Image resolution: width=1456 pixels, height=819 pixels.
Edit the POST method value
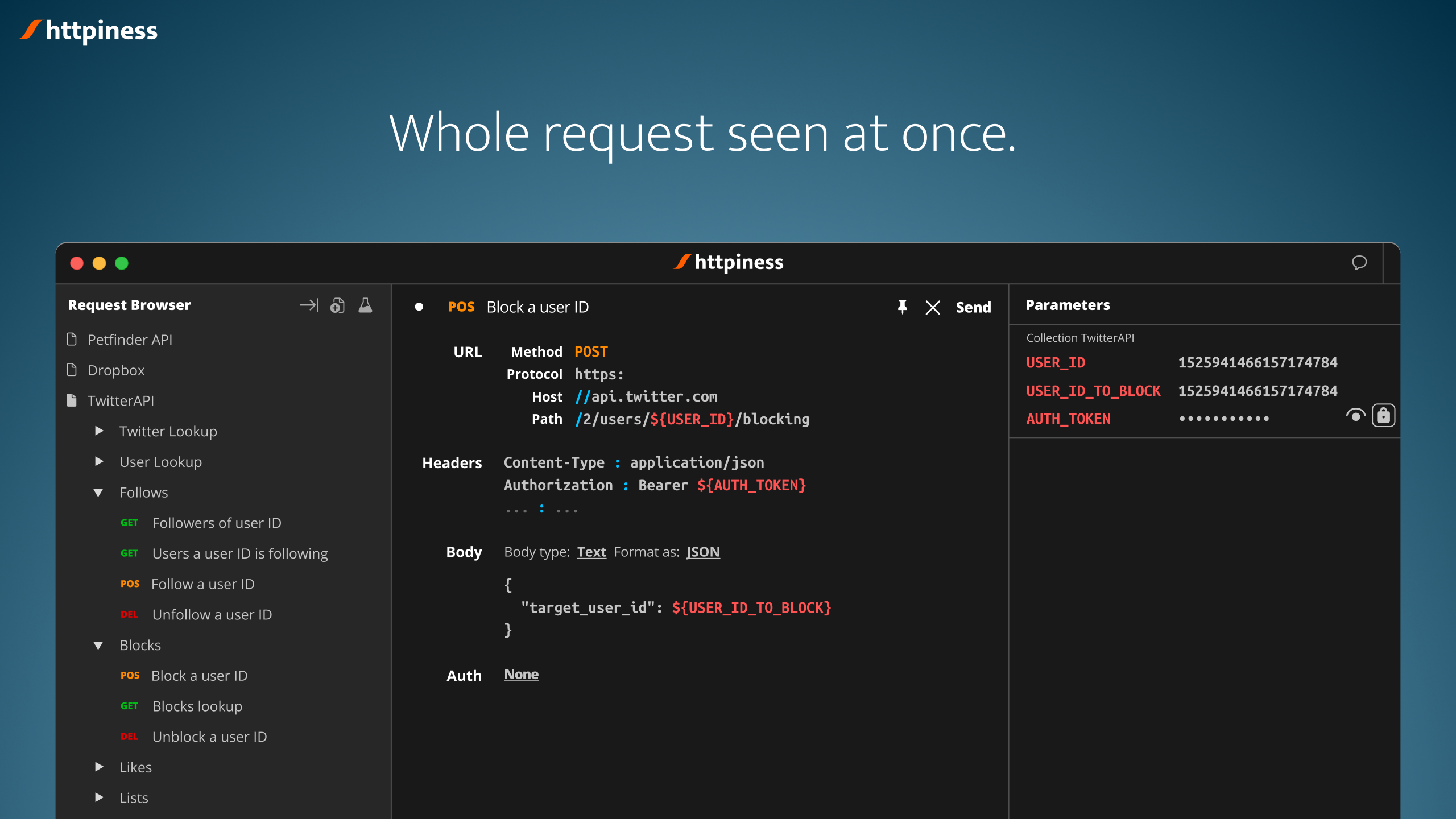591,352
